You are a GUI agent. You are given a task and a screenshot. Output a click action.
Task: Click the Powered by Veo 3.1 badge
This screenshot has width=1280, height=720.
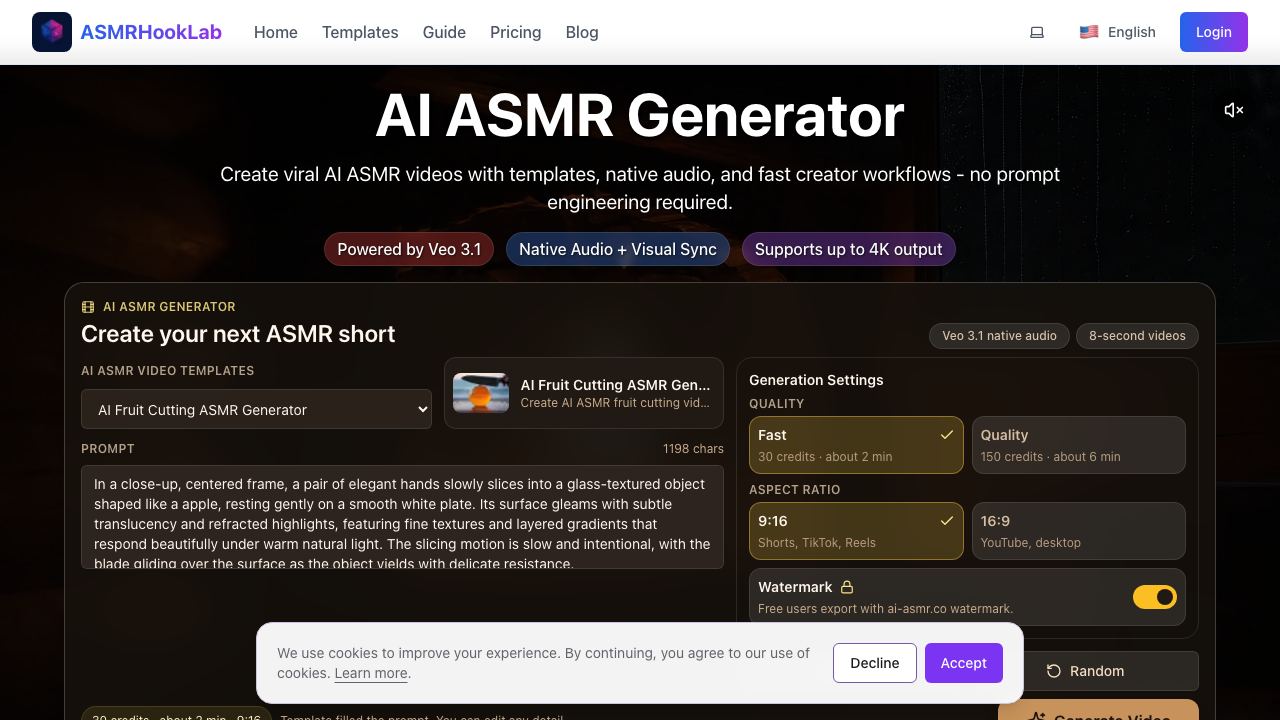tap(409, 249)
